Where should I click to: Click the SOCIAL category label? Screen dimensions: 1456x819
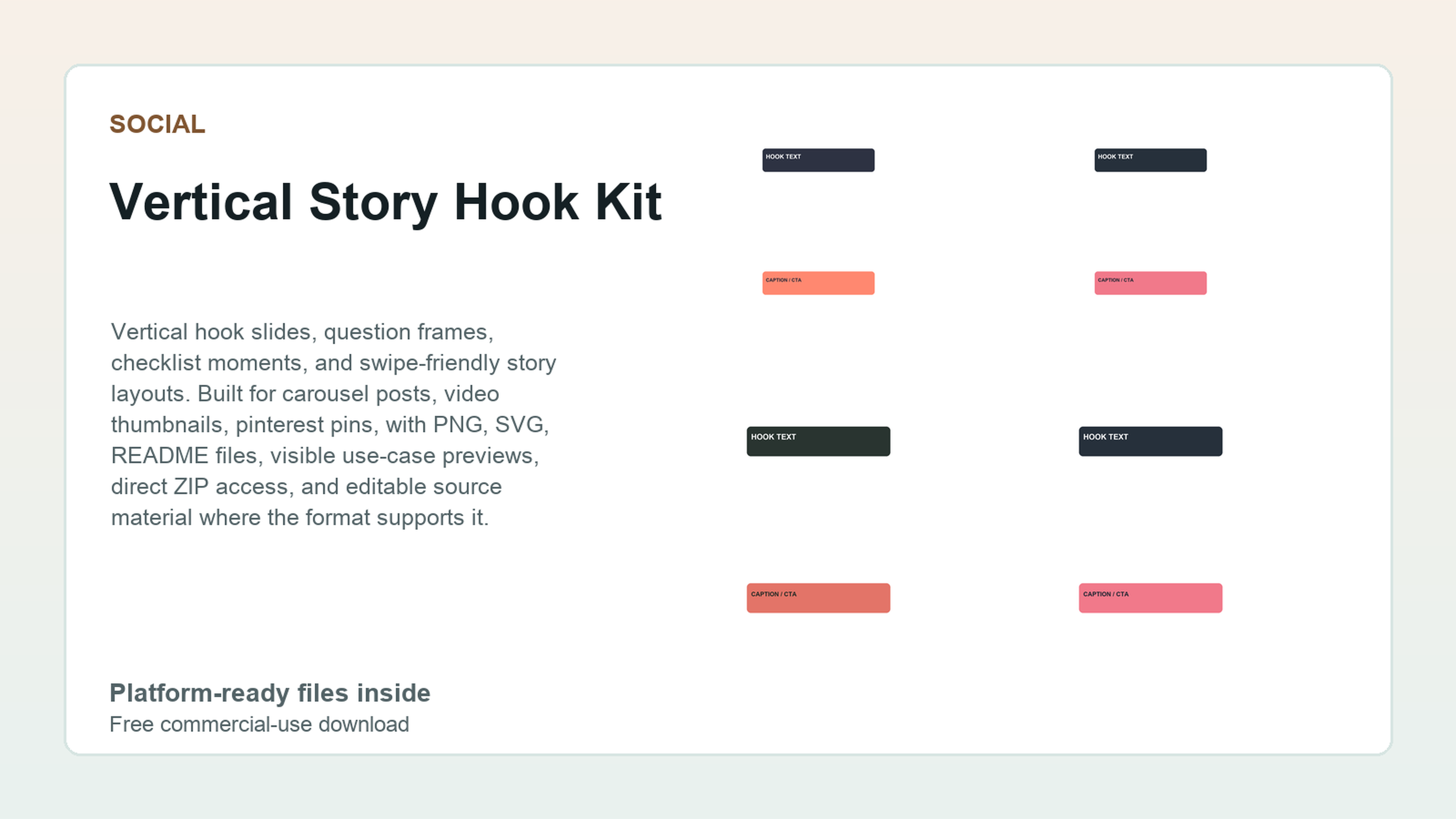pos(157,124)
